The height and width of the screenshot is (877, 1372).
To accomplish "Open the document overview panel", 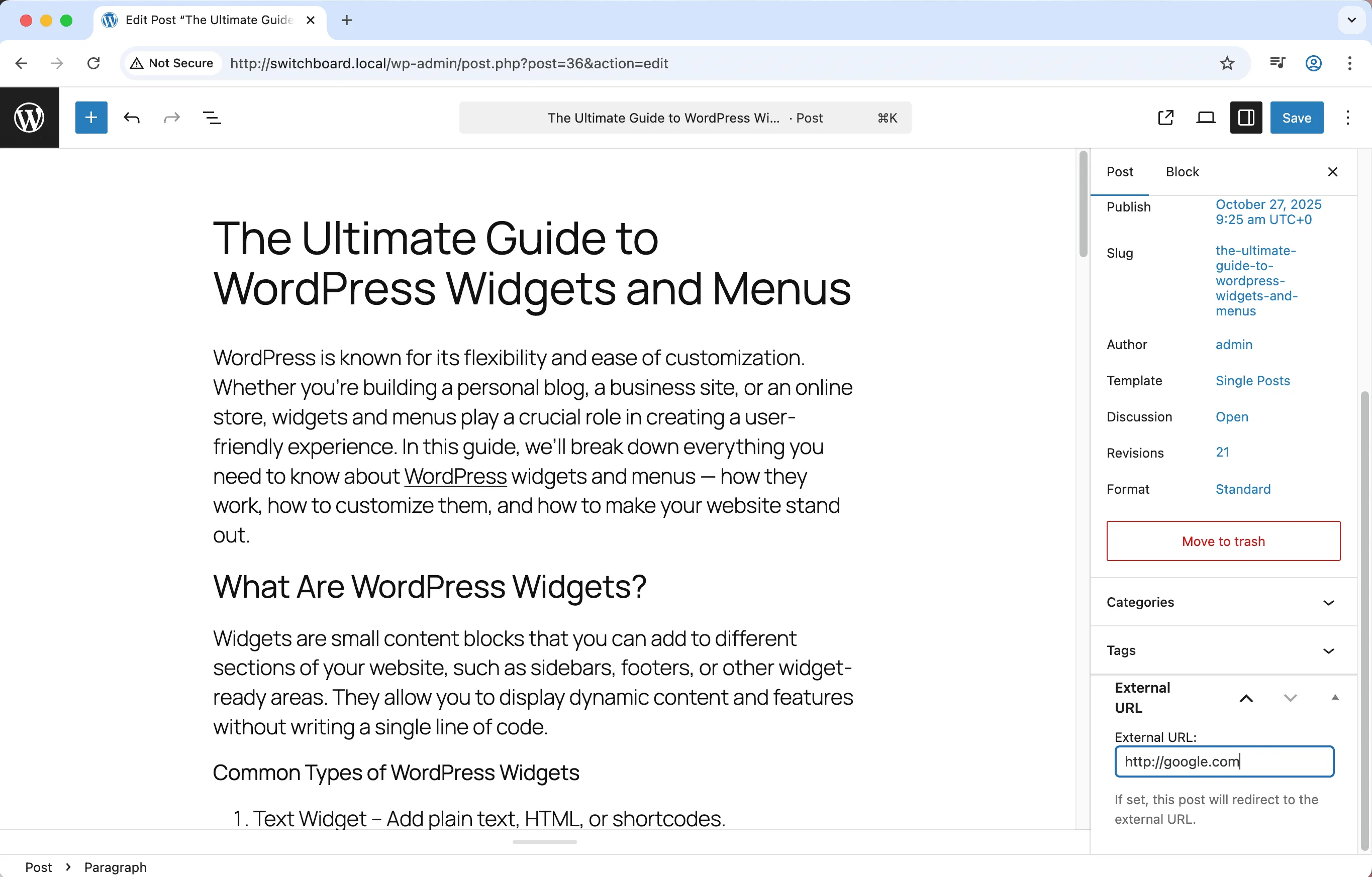I will (212, 118).
